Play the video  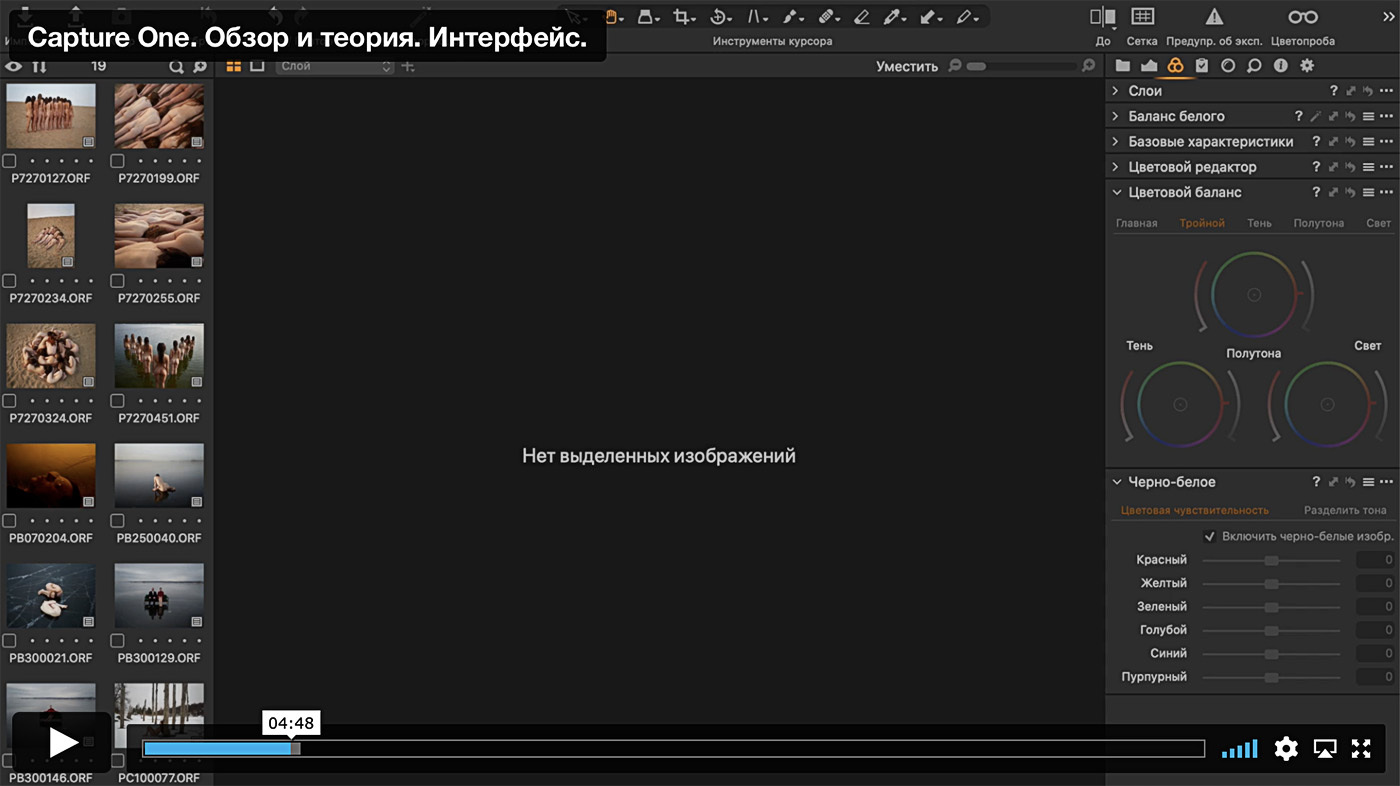62,742
